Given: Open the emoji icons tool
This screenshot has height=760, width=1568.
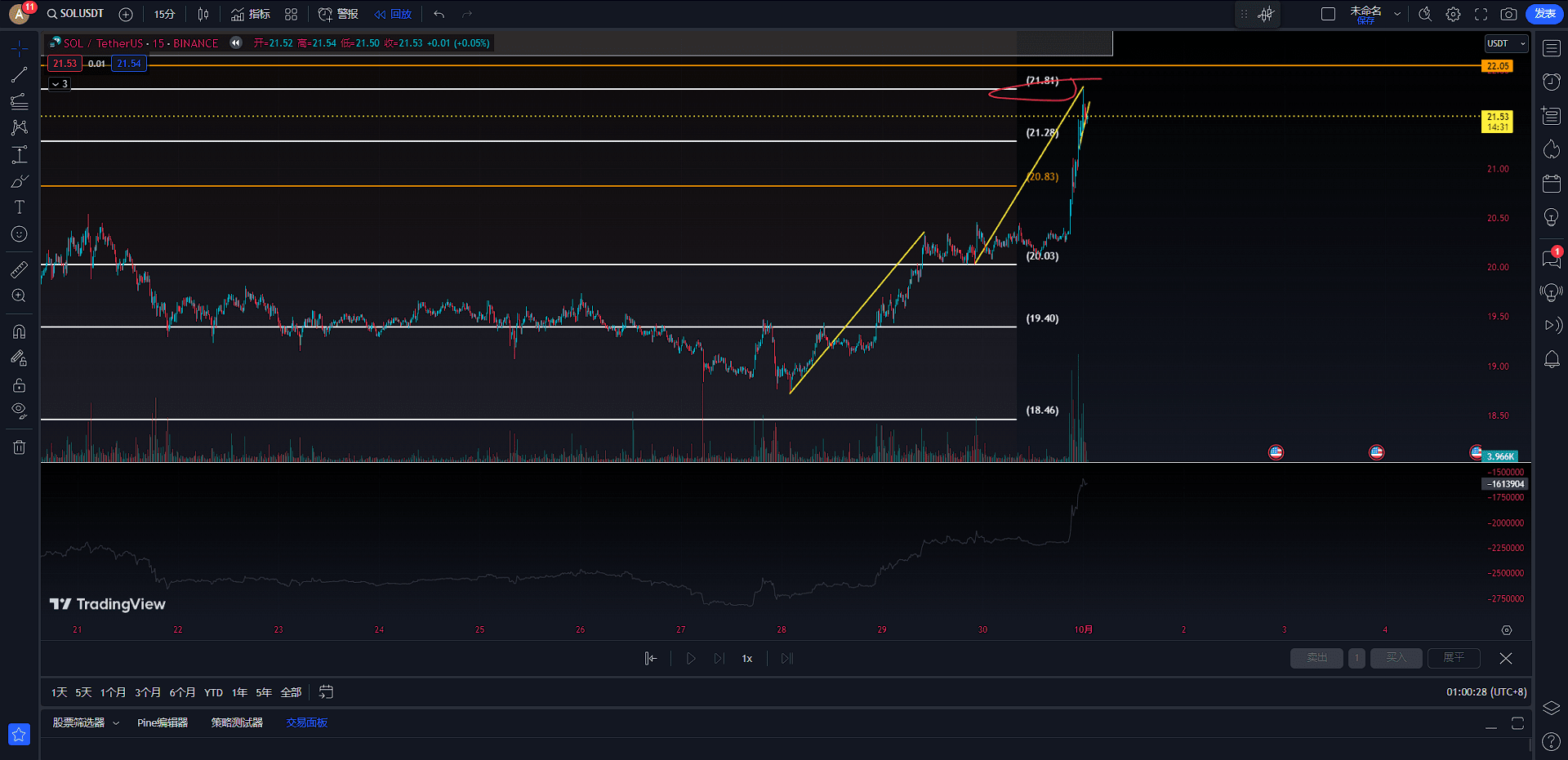Looking at the screenshot, I should tap(19, 234).
